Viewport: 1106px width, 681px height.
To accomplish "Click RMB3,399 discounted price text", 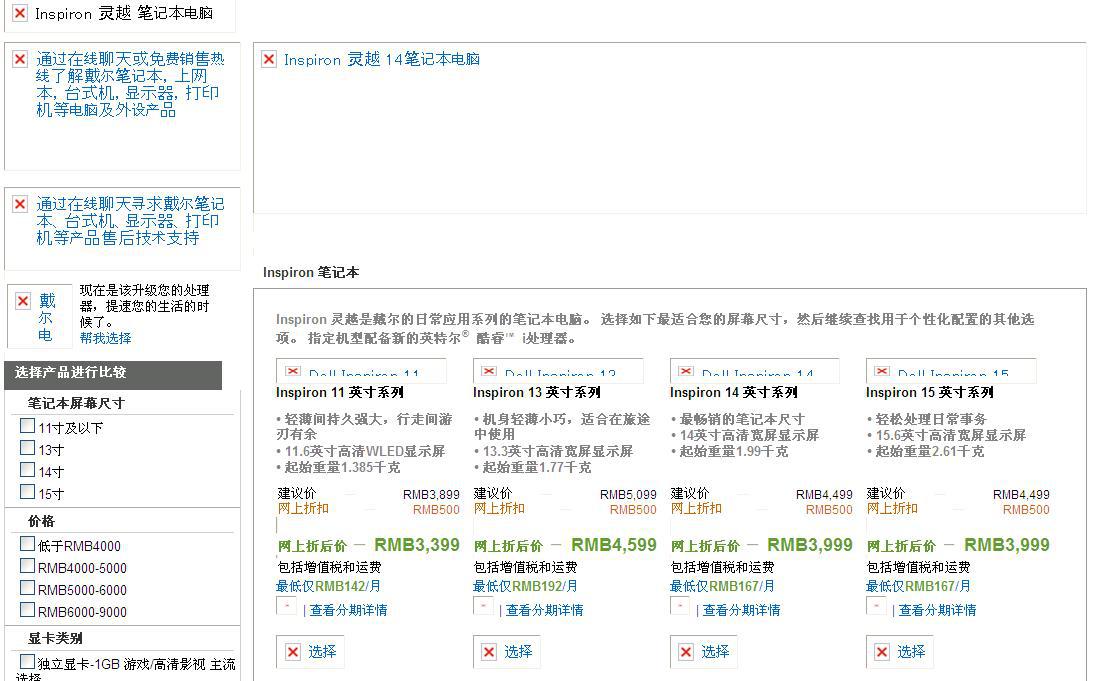I will tap(417, 545).
